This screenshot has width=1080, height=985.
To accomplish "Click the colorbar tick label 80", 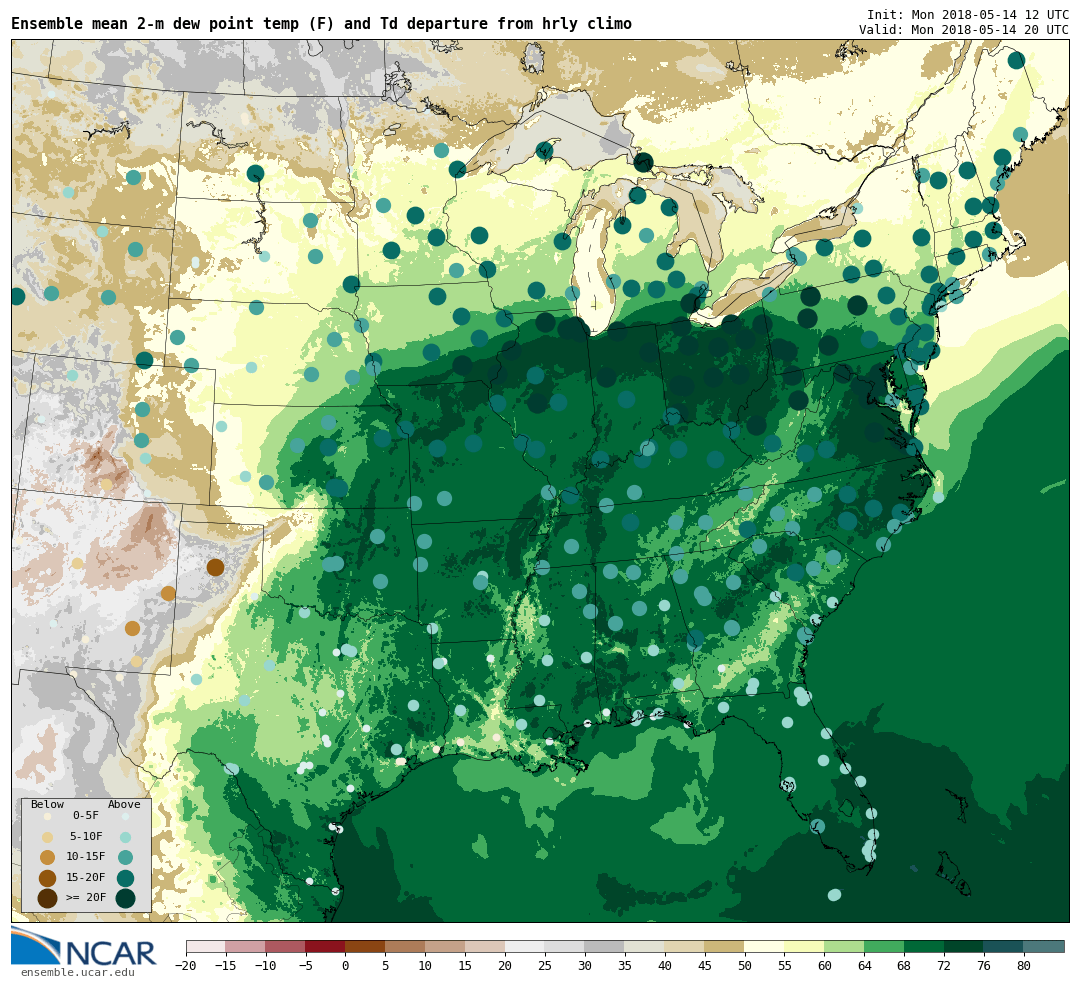I will (x=1024, y=966).
